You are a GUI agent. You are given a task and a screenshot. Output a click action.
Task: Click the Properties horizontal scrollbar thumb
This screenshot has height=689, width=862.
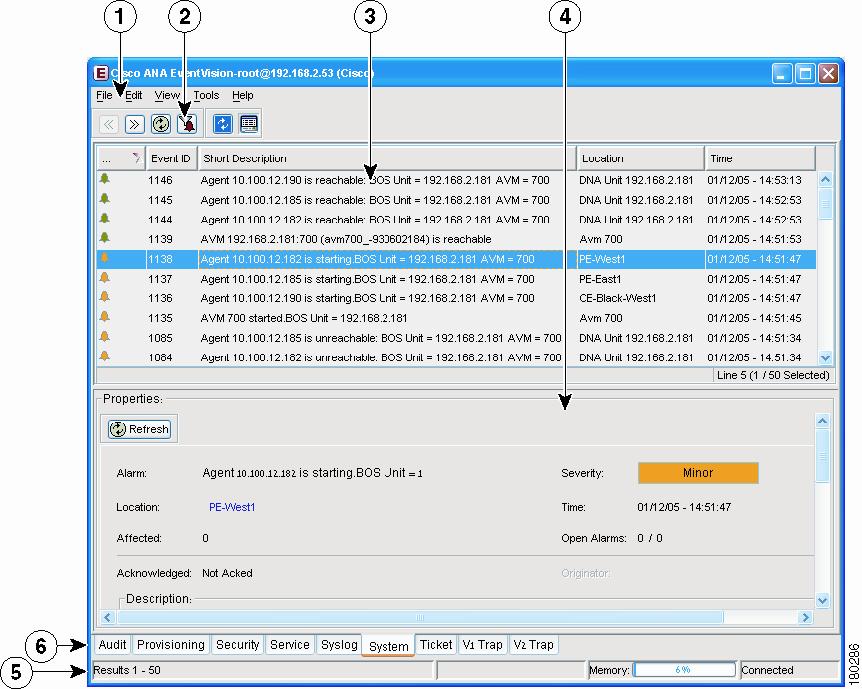point(420,617)
